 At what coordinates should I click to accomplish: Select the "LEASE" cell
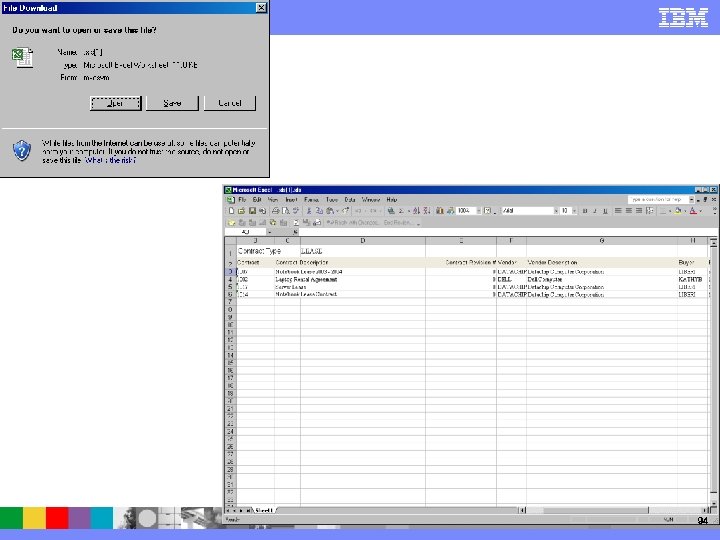tap(363, 251)
